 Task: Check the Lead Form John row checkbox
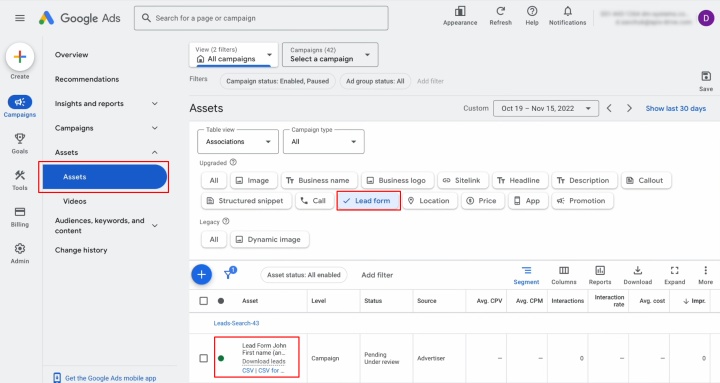click(x=203, y=358)
